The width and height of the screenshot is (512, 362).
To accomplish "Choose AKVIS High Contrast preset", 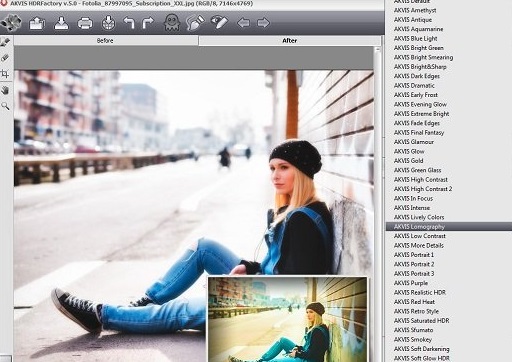I will (421, 179).
